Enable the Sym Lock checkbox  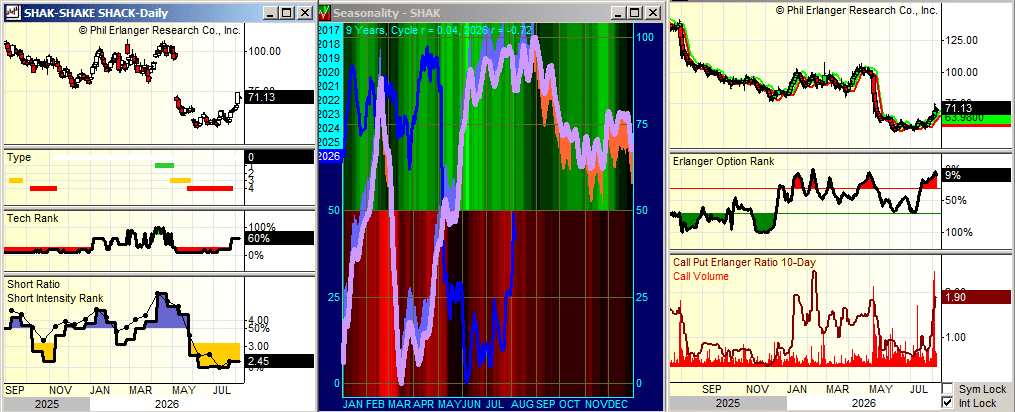(947, 389)
